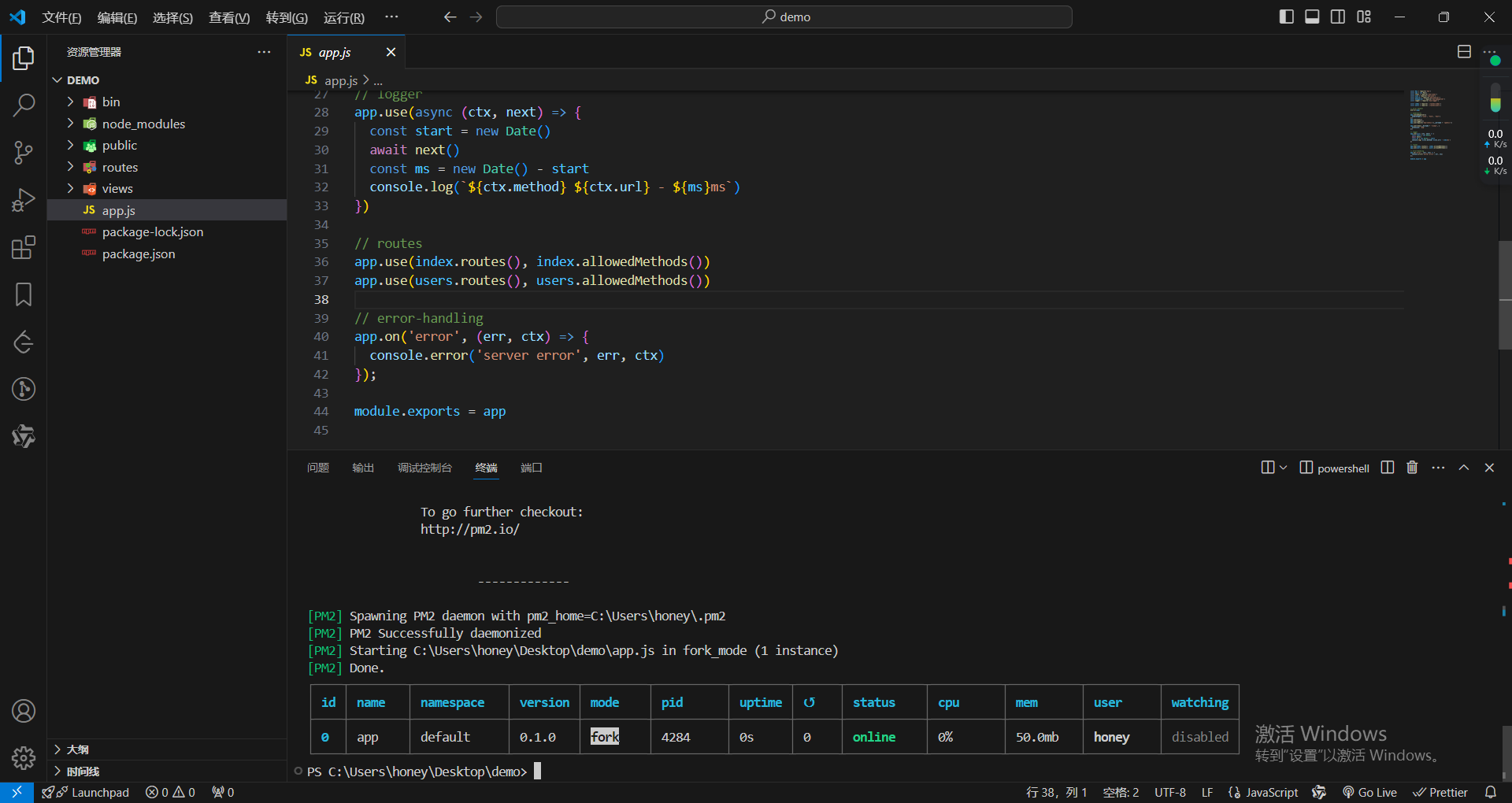Open the Extensions view
The width and height of the screenshot is (1512, 803).
24,247
